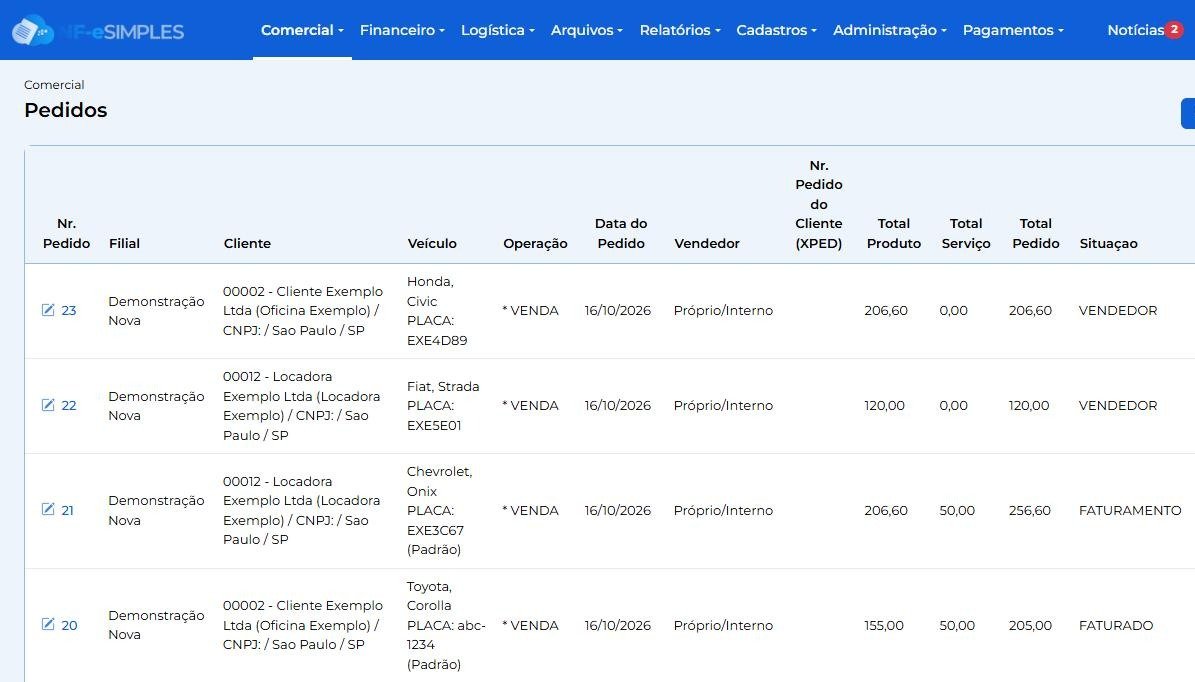Open the Comercial dropdown menu
This screenshot has height=682, width=1195.
[302, 30]
